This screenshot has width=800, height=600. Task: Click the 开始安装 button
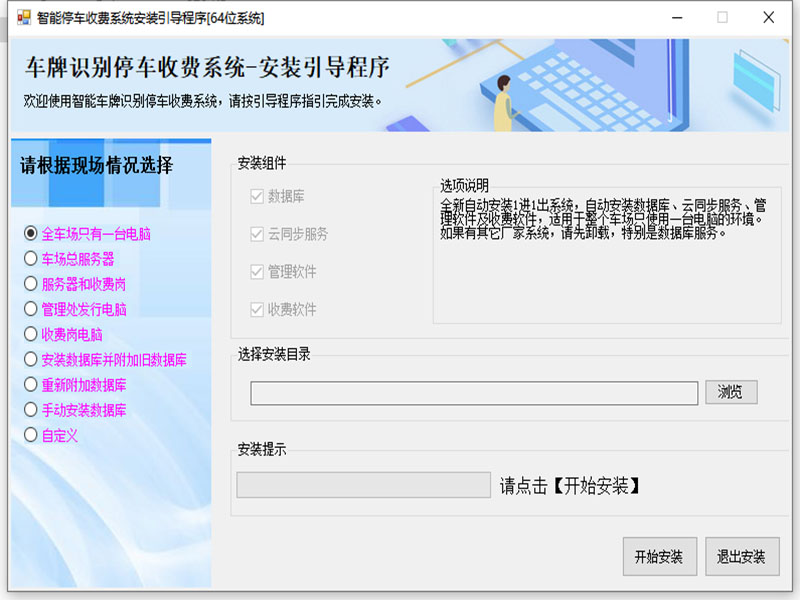tap(658, 557)
